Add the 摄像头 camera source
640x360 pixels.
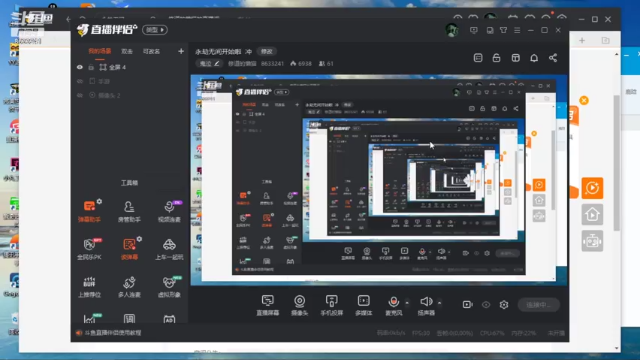[300, 305]
